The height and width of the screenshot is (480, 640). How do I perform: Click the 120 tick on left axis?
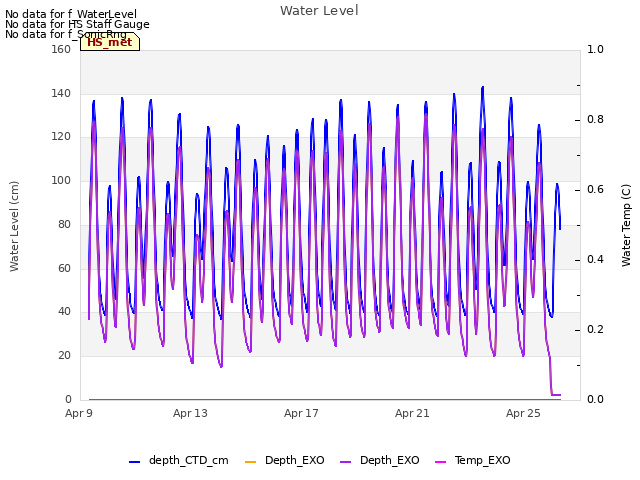[61, 137]
